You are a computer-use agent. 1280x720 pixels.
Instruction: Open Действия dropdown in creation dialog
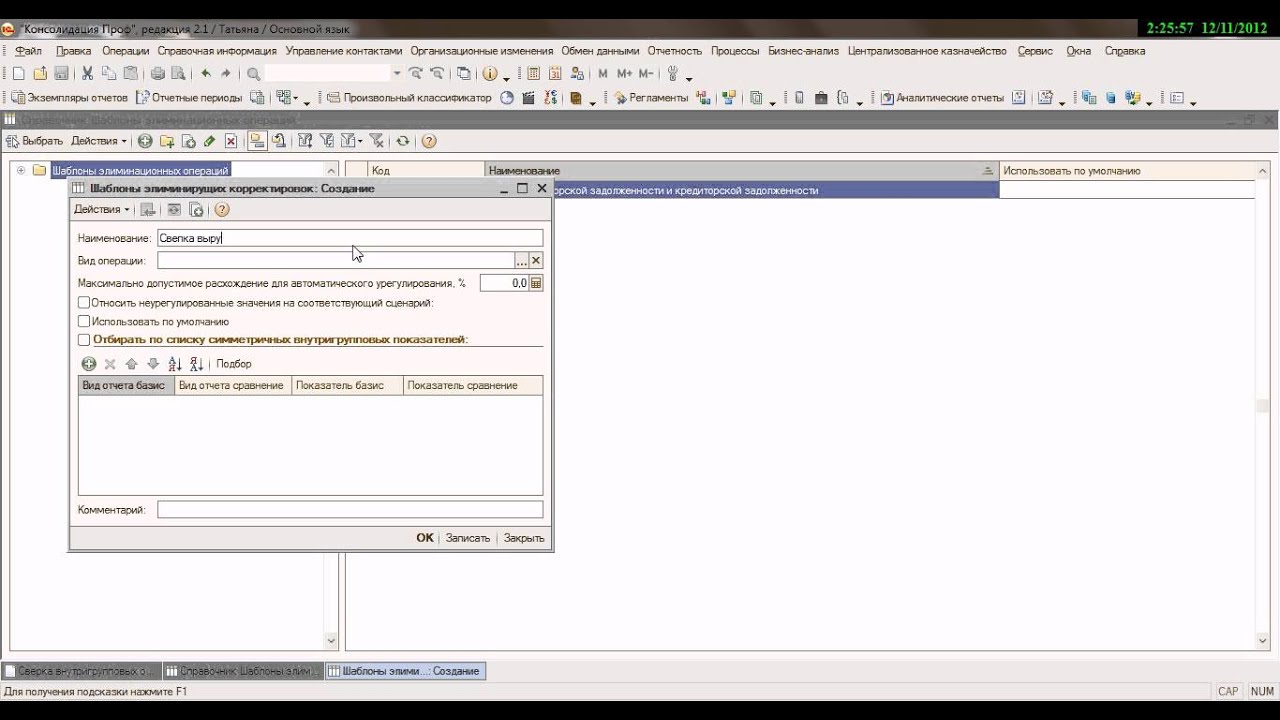tap(102, 209)
